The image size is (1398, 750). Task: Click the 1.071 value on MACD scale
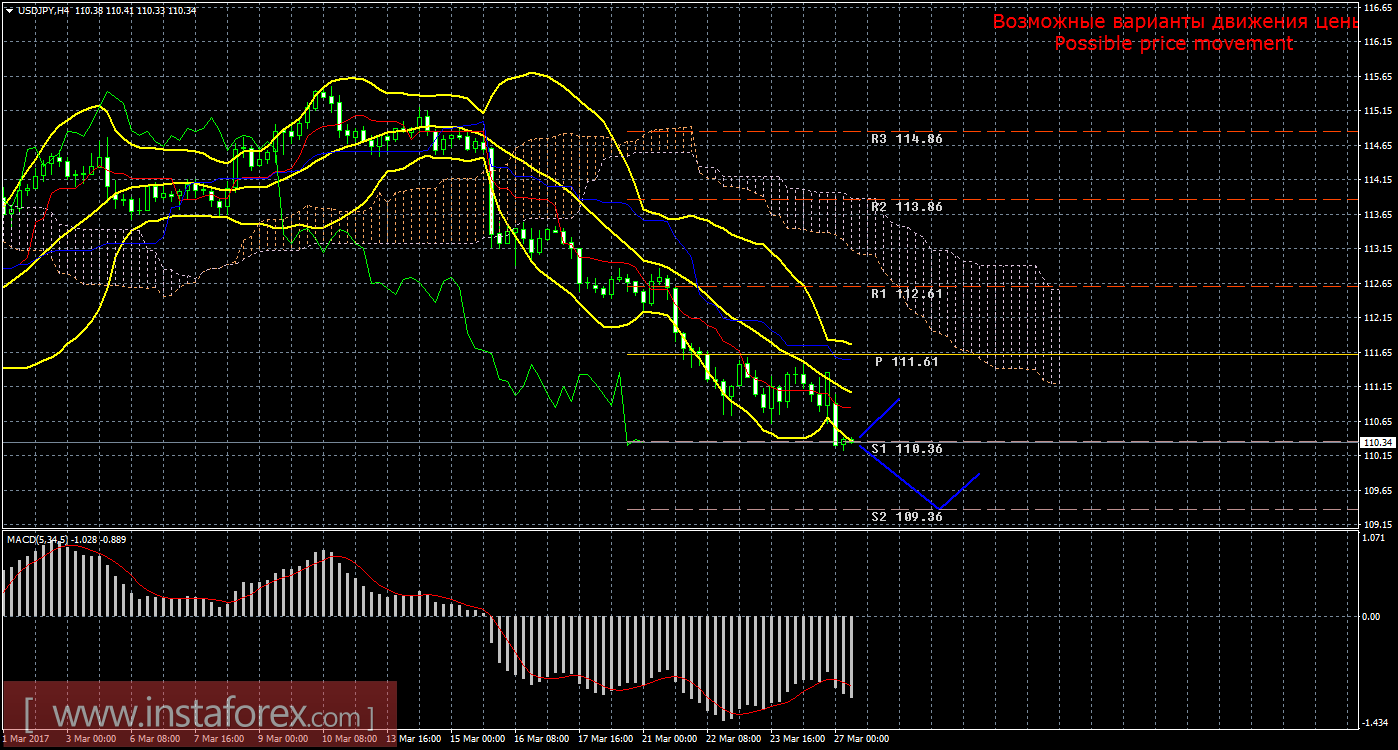coord(1374,537)
